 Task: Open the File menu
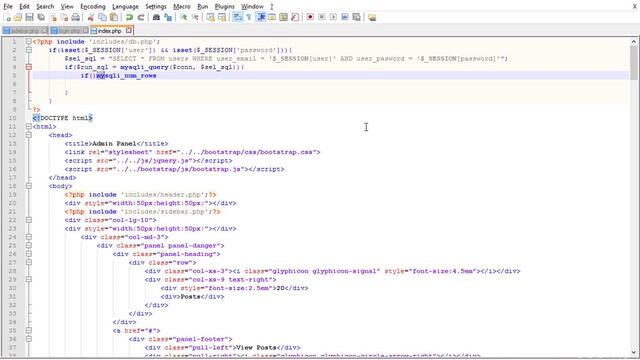8,7
